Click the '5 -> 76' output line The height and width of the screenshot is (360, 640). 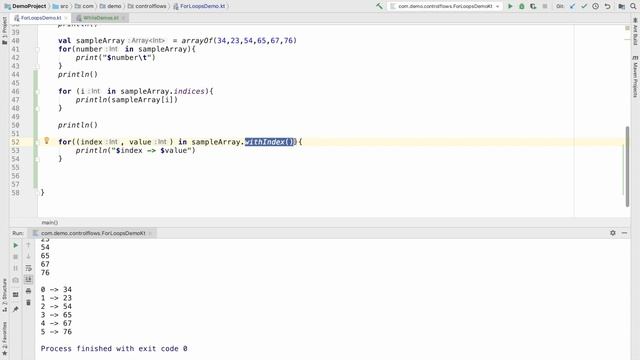click(x=56, y=332)
